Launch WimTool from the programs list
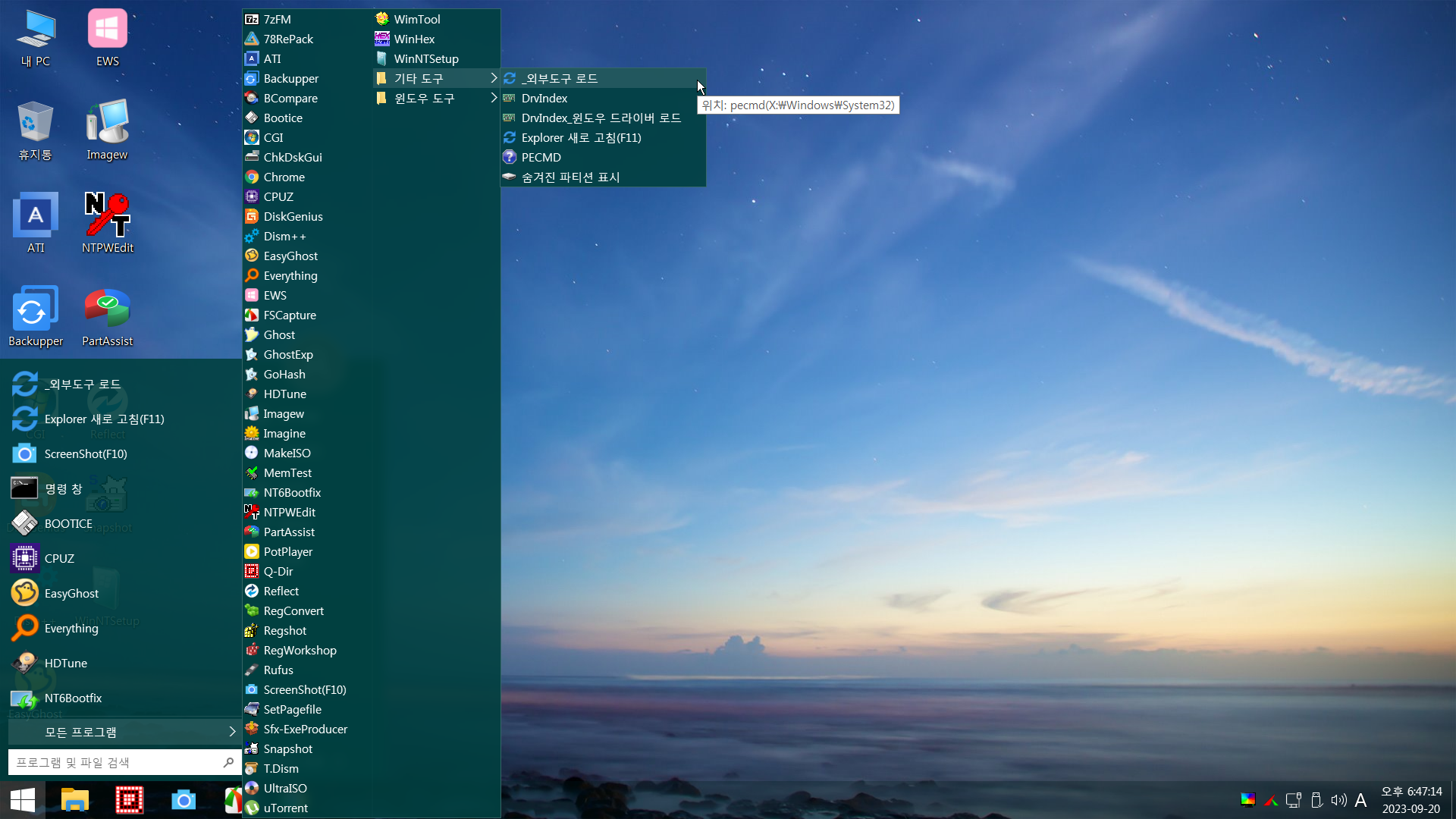The width and height of the screenshot is (1456, 819). click(436, 19)
